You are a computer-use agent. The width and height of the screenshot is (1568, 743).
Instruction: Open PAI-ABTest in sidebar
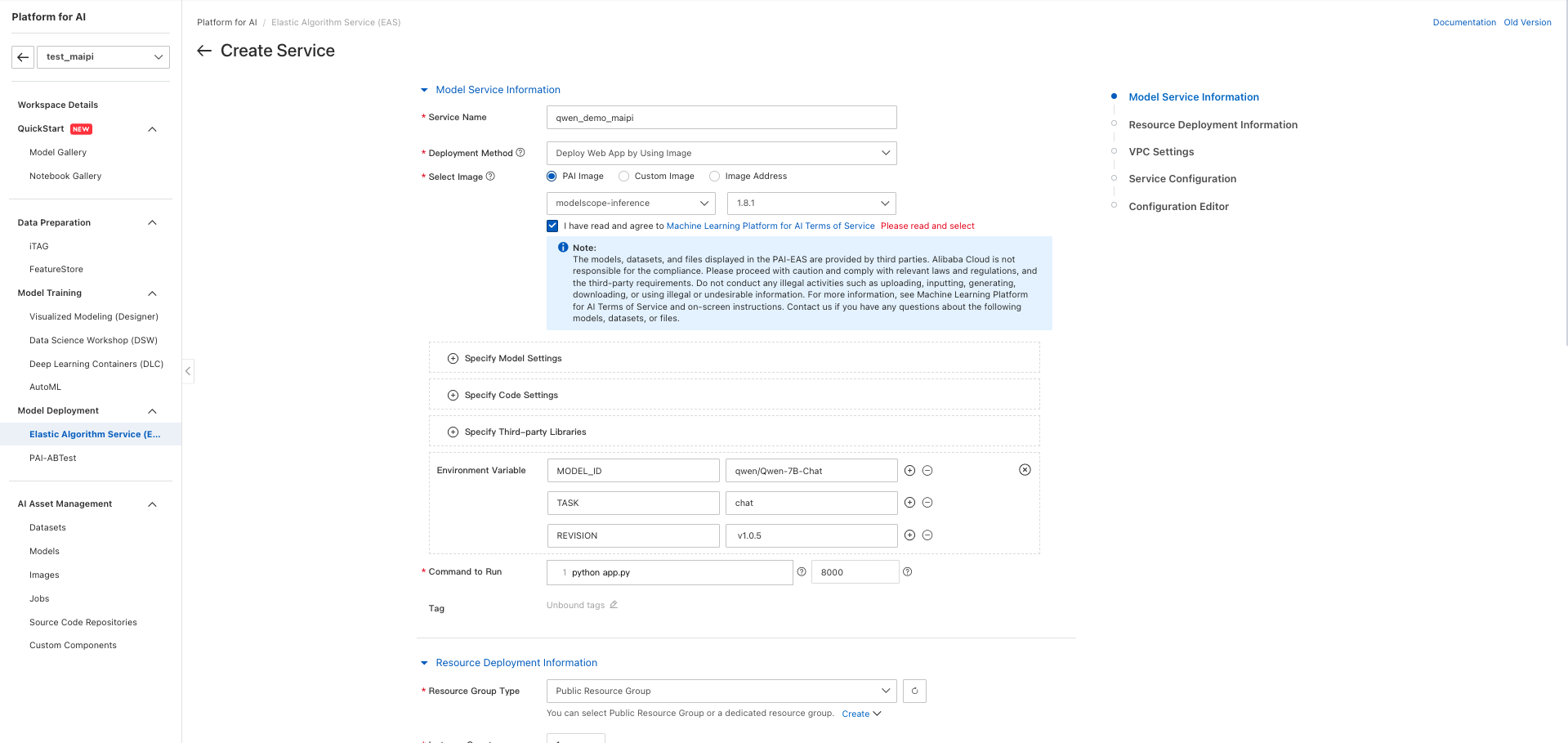(53, 459)
